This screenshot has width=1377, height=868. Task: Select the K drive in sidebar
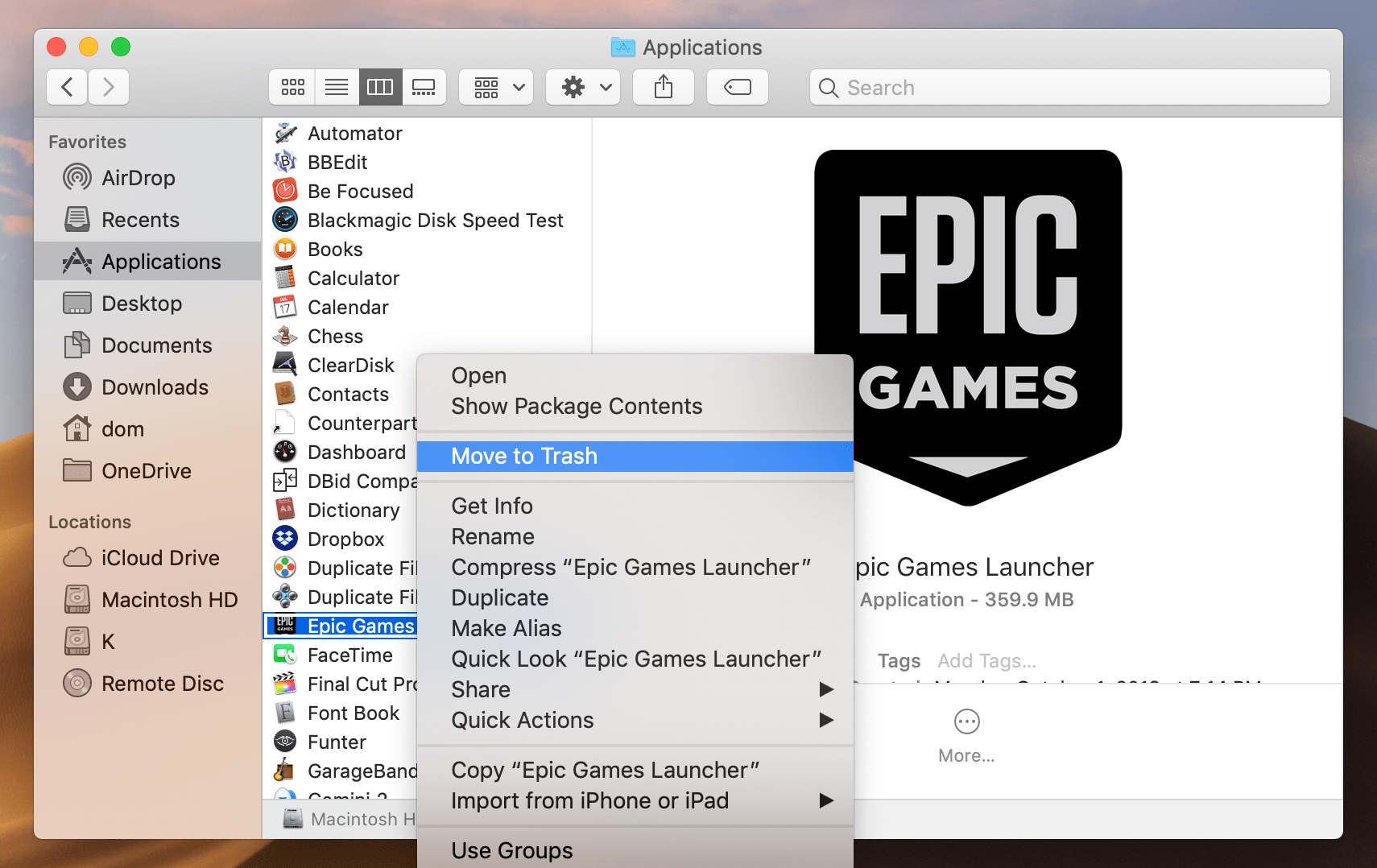click(147, 642)
